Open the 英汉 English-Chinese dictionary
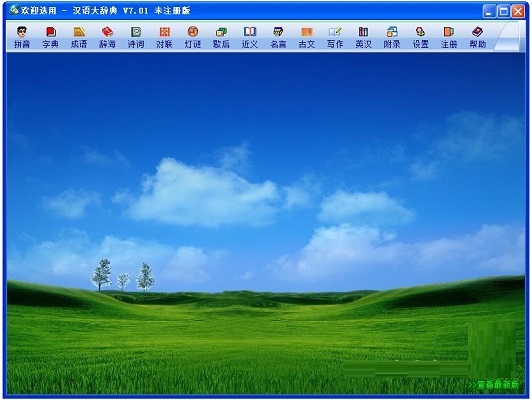This screenshot has height=400, width=532. [363, 37]
